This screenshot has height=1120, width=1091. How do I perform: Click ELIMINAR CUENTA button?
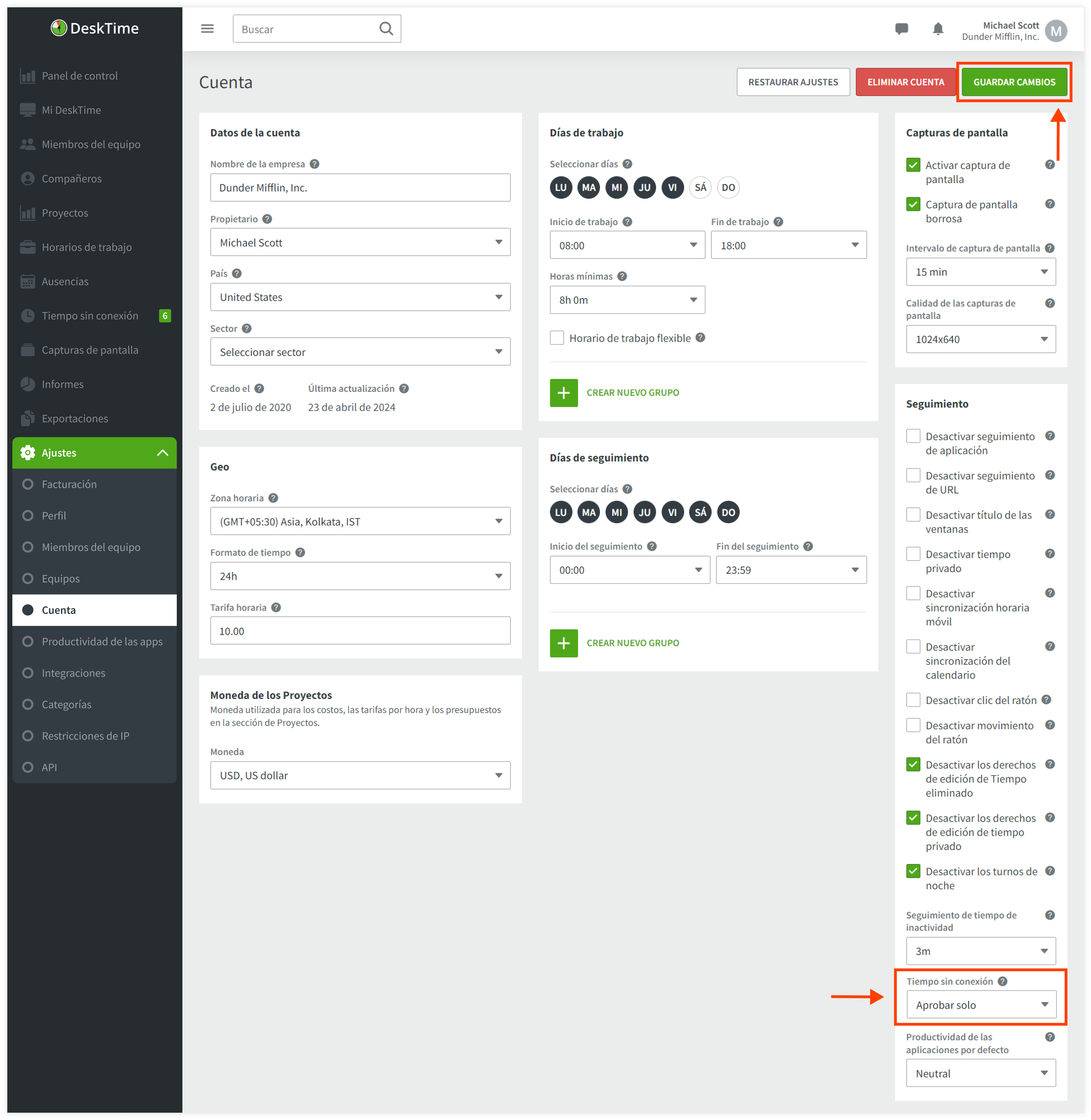pyautogui.click(x=906, y=82)
